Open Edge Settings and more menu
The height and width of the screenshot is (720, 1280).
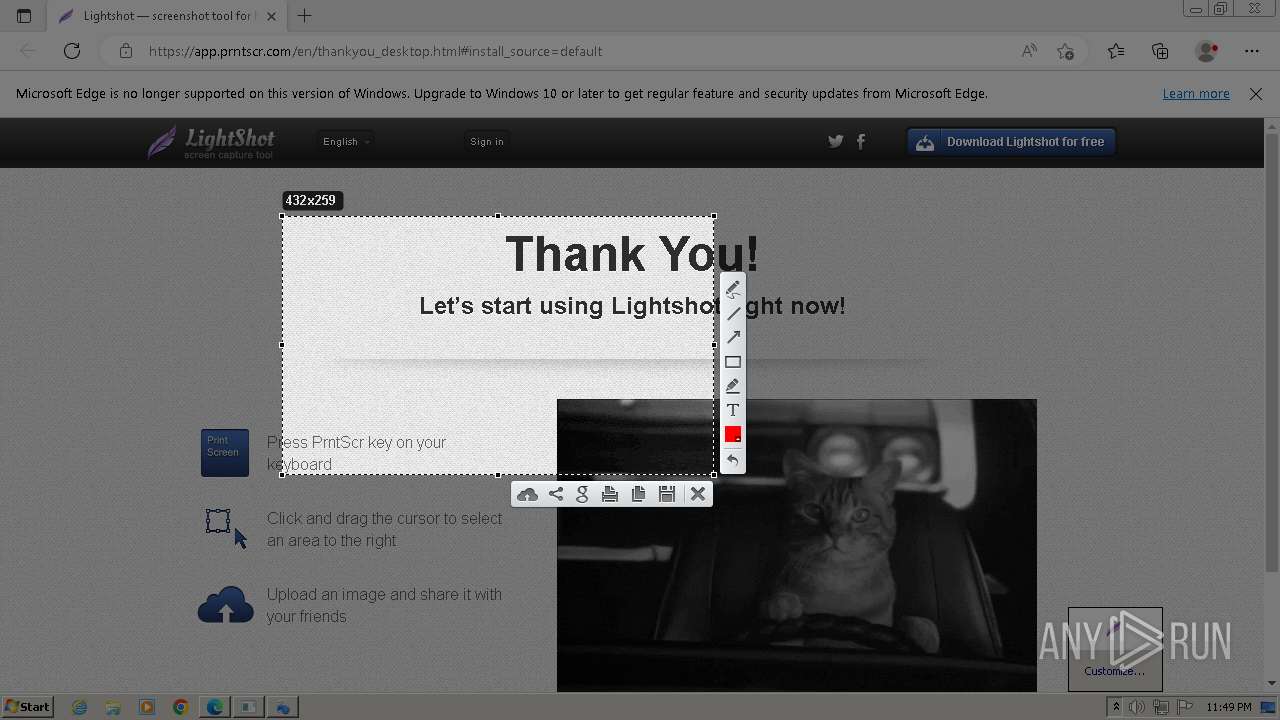coord(1252,51)
